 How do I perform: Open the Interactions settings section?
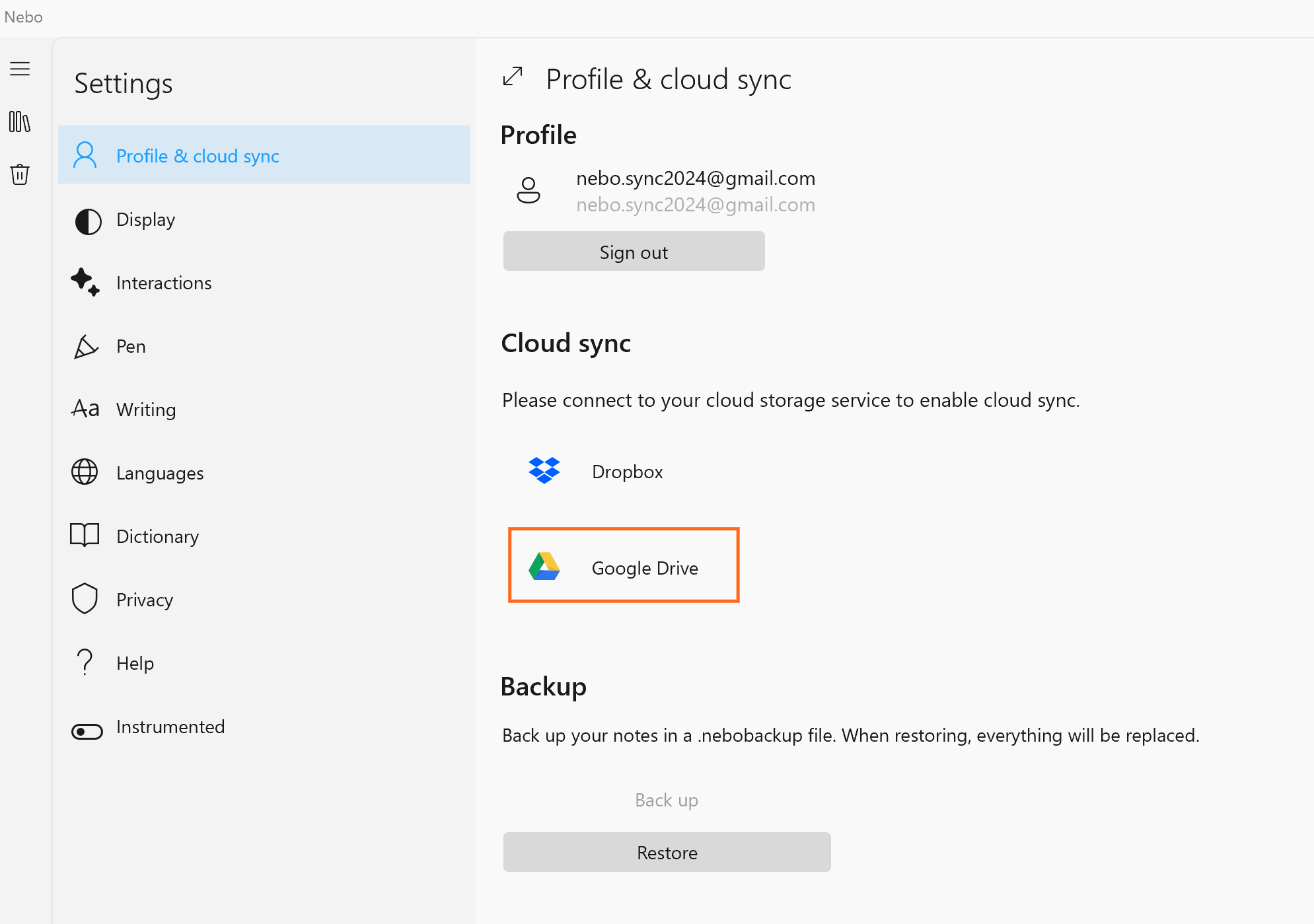[164, 283]
